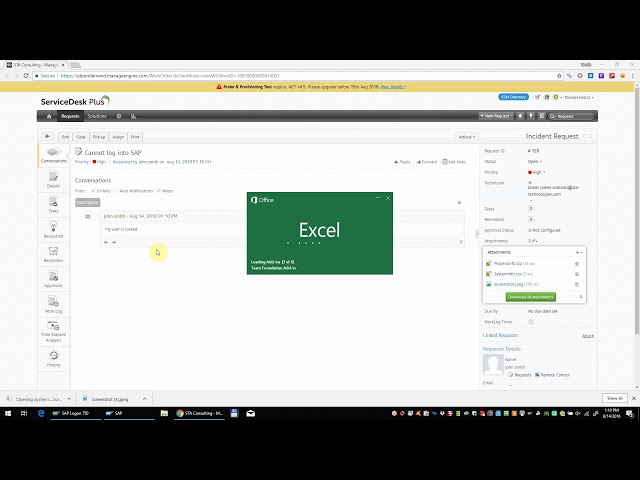The width and height of the screenshot is (640, 480).
Task: Open the user account name dropdown
Action: pyautogui.click(x=579, y=98)
